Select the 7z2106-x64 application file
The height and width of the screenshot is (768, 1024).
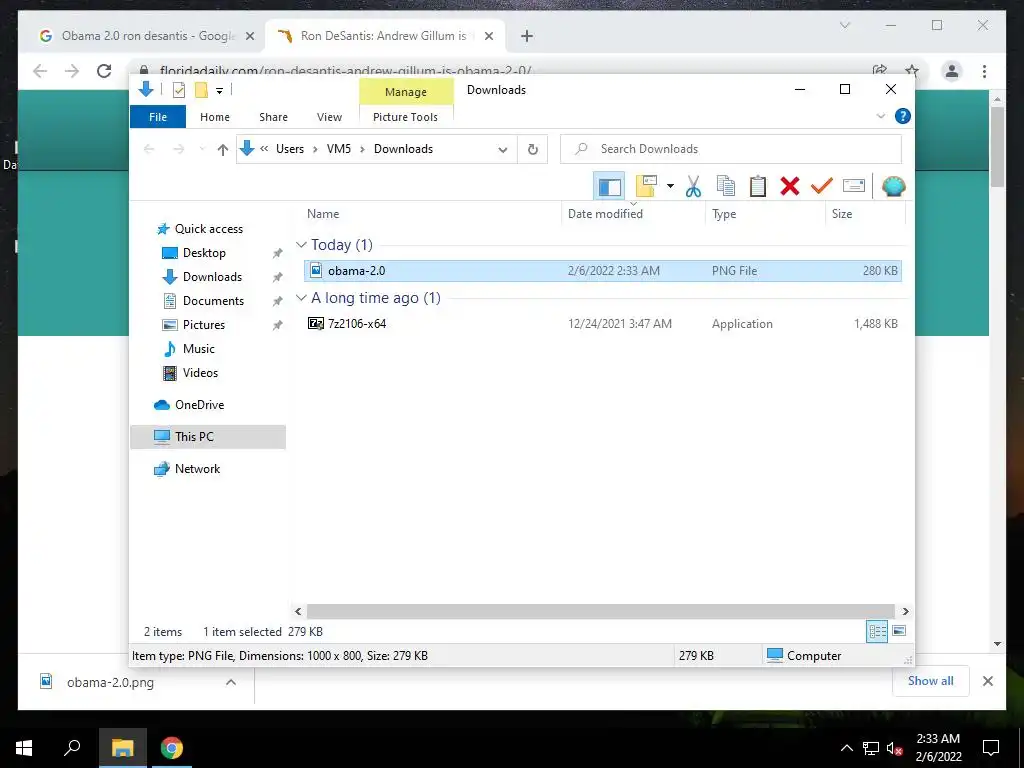603,323
